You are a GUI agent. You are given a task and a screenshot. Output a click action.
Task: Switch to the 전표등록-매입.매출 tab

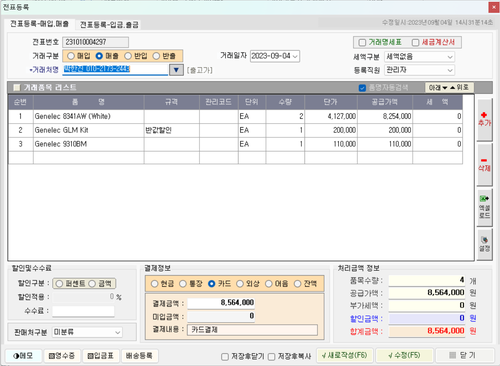coord(39,24)
